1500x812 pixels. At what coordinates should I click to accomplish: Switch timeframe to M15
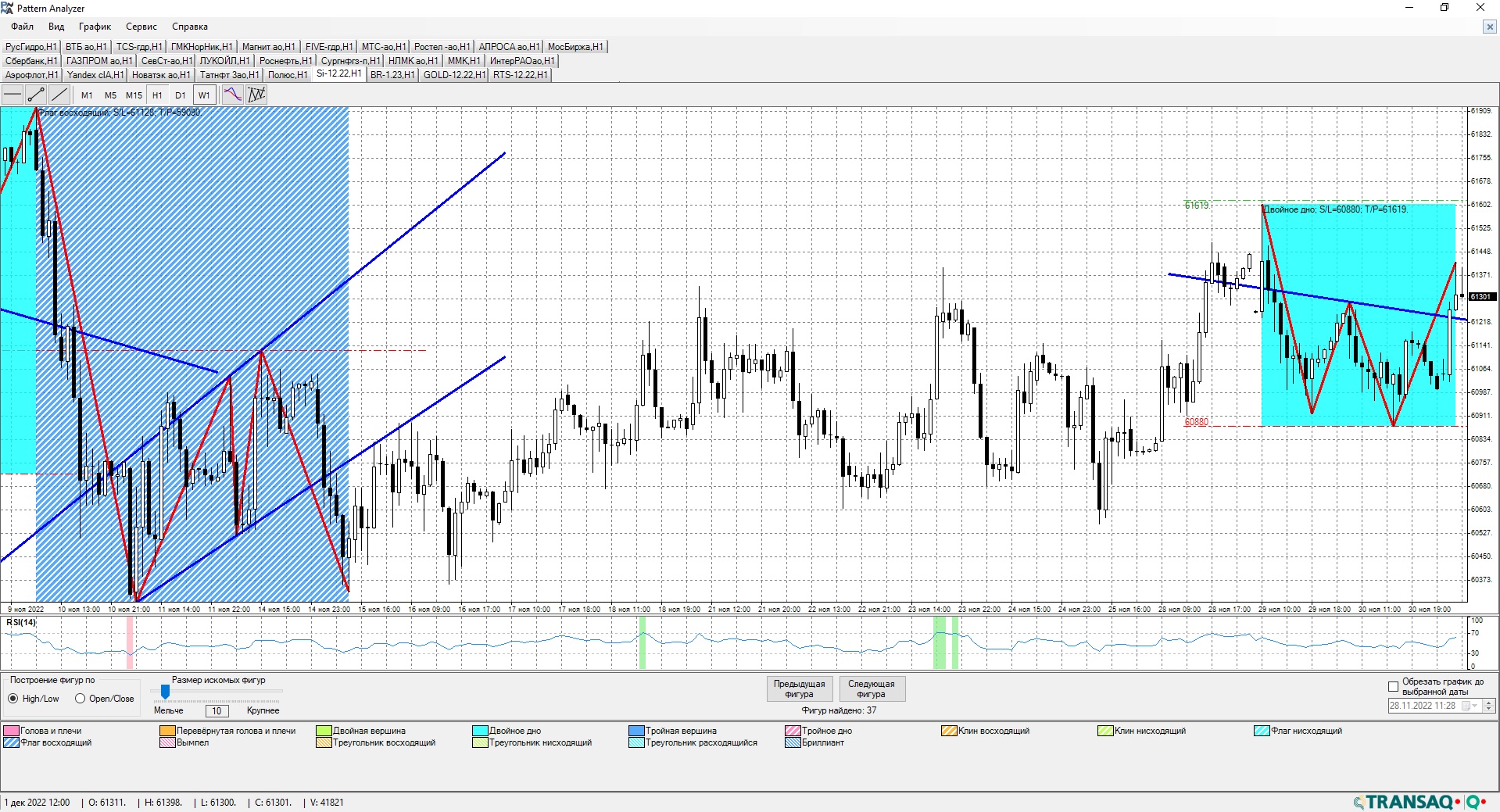click(x=134, y=95)
